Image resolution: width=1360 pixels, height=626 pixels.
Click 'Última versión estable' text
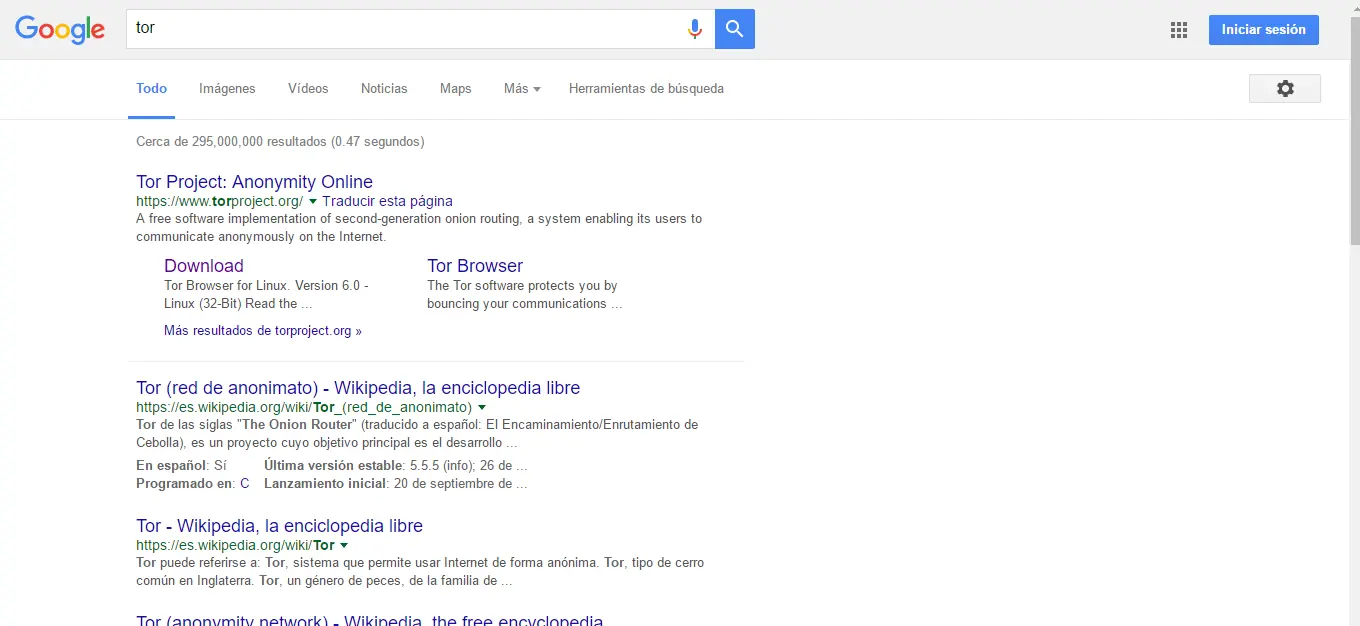[334, 466]
